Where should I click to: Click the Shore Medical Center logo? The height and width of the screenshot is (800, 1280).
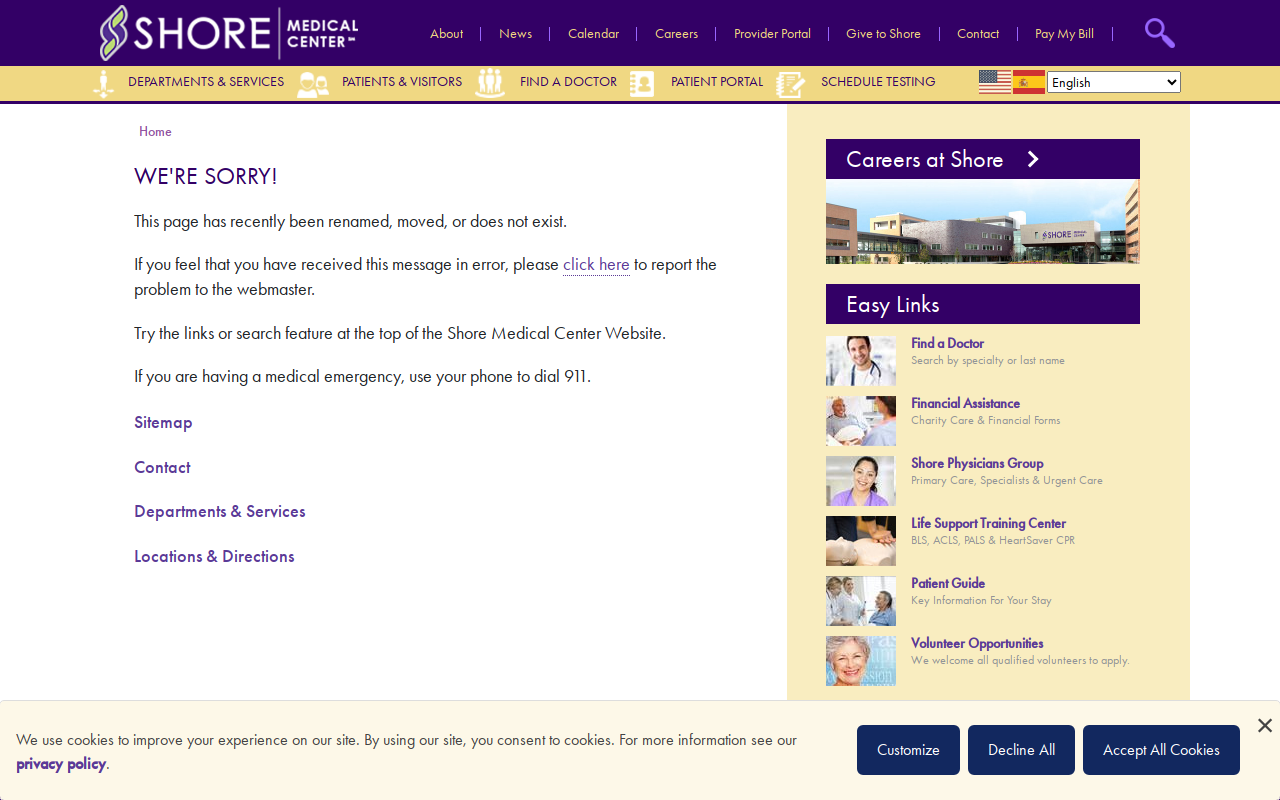pos(229,33)
